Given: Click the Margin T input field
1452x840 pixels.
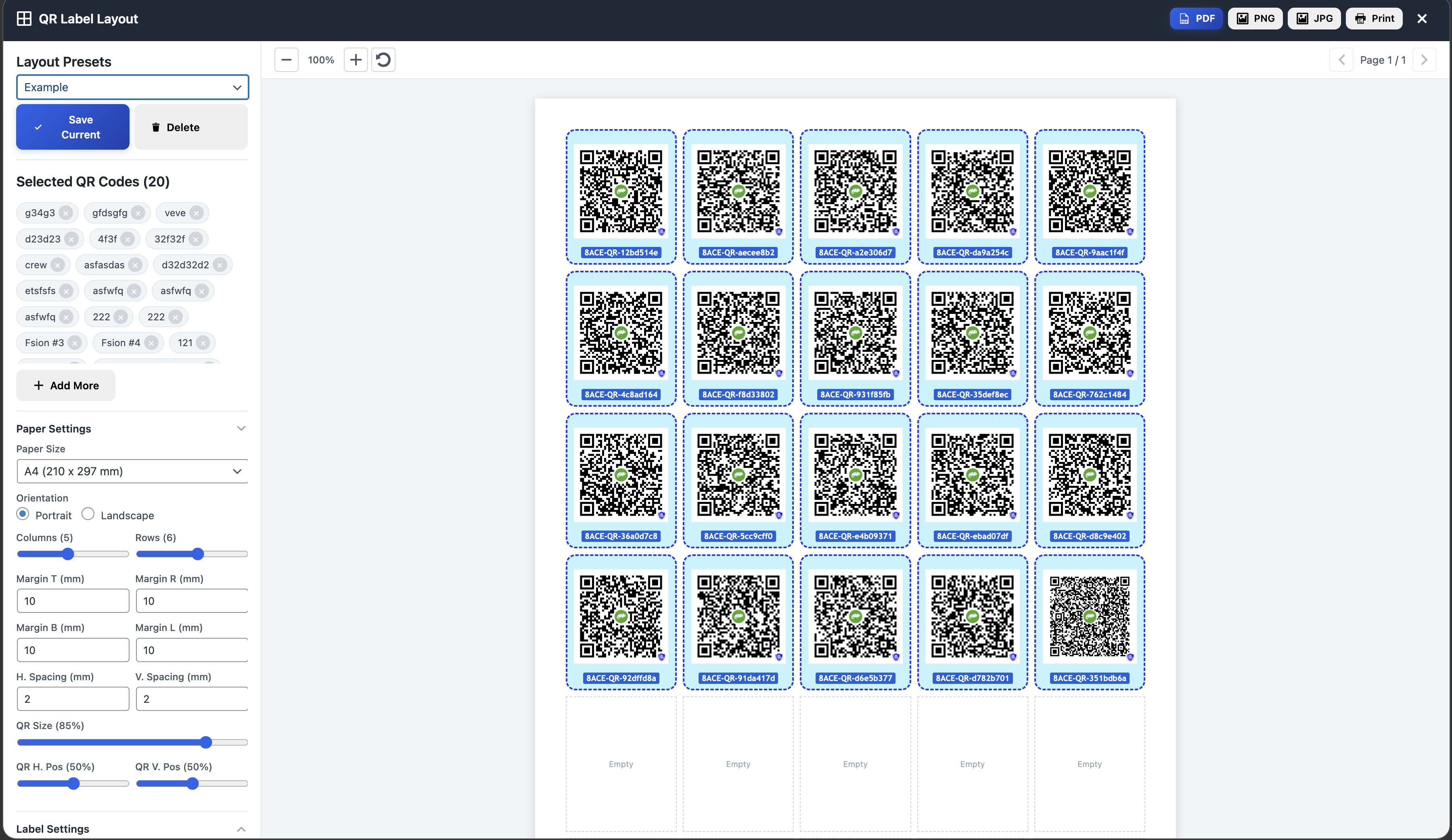Looking at the screenshot, I should (73, 600).
